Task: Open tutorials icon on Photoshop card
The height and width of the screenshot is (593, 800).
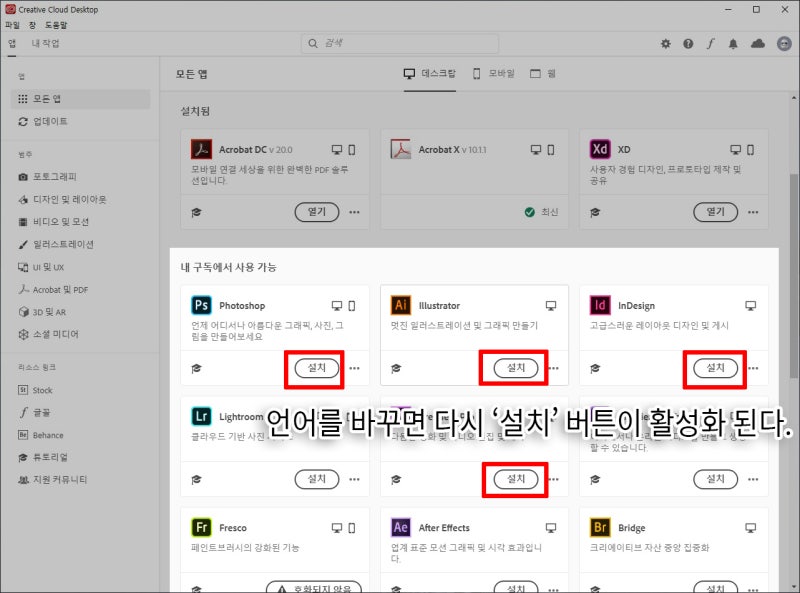Action: (x=196, y=368)
